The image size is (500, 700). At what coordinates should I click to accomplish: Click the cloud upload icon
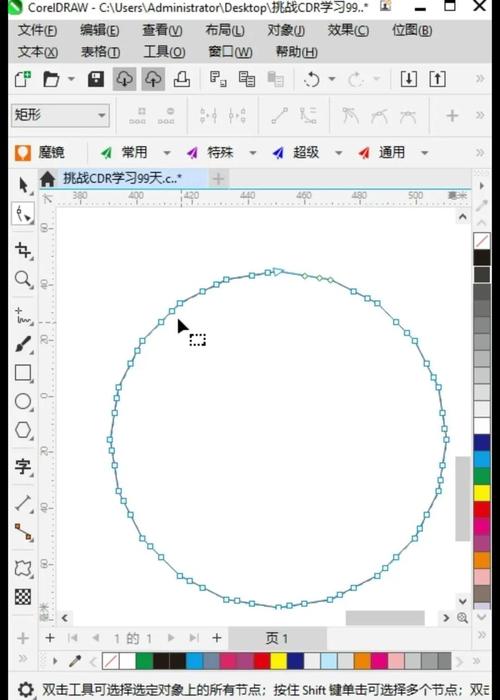153,79
